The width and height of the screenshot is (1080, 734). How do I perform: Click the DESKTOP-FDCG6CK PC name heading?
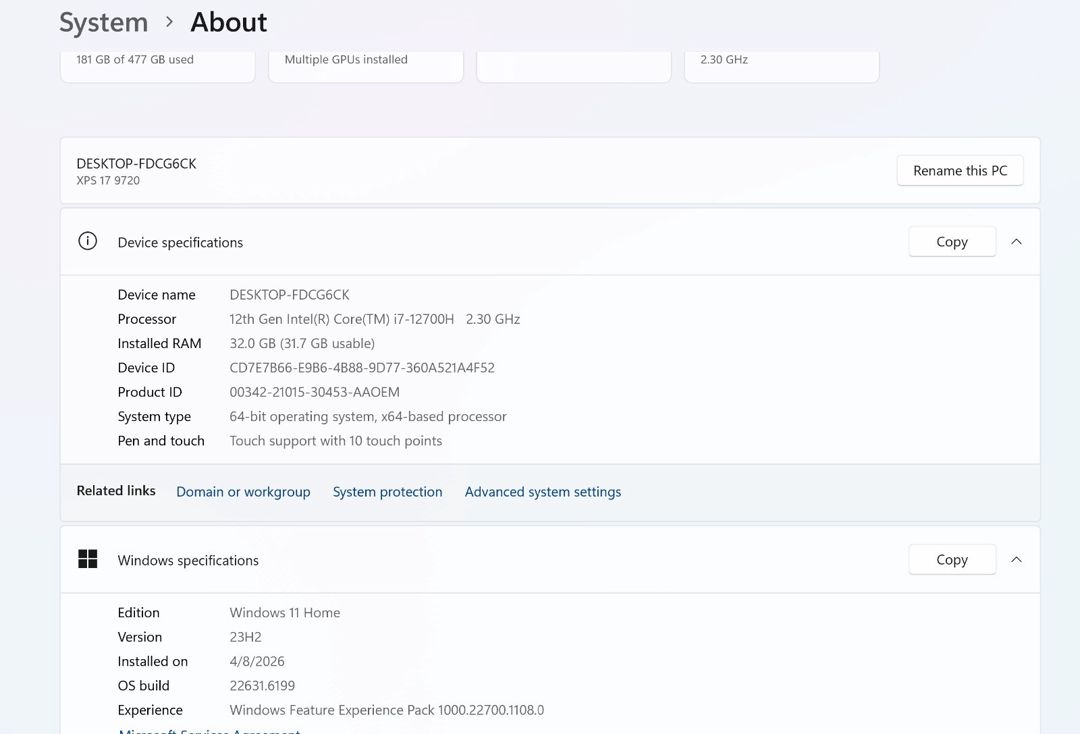point(136,164)
